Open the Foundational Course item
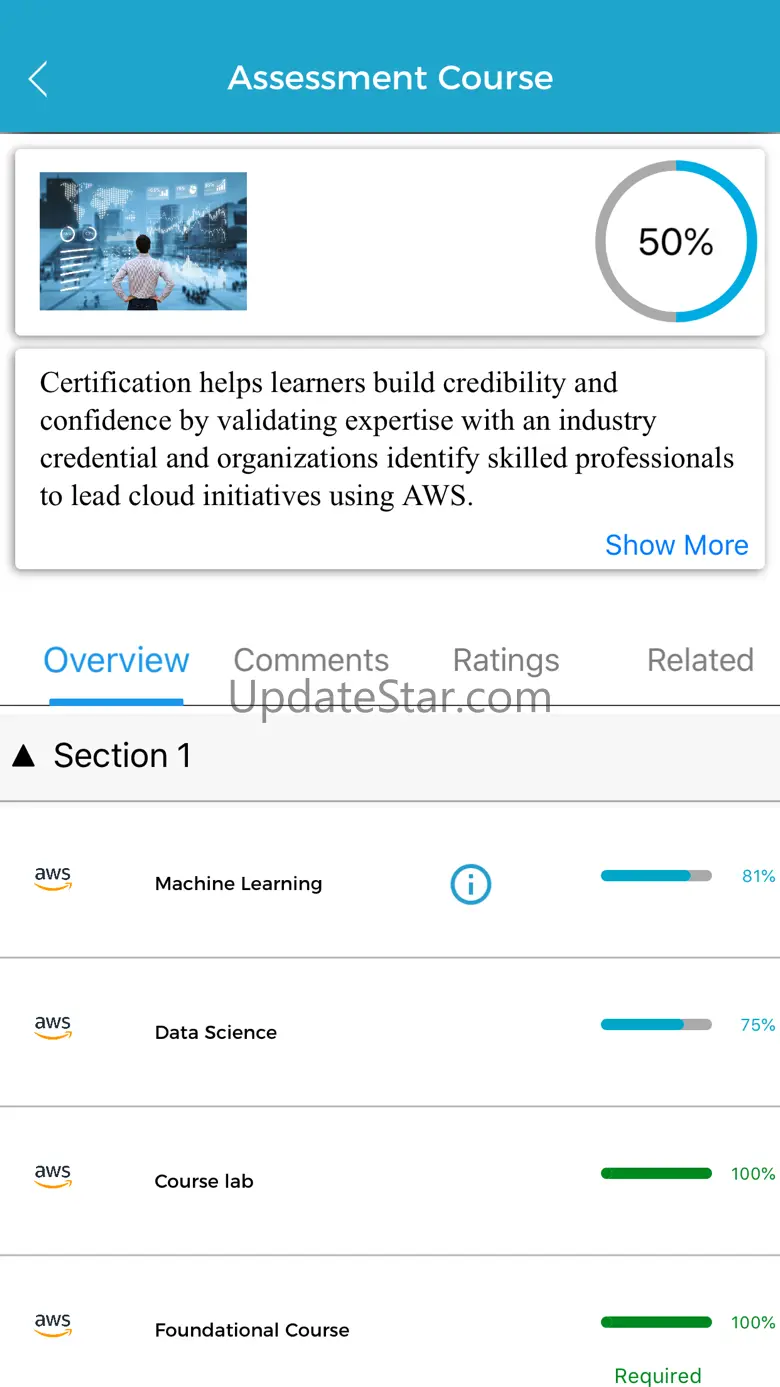 click(x=390, y=1322)
